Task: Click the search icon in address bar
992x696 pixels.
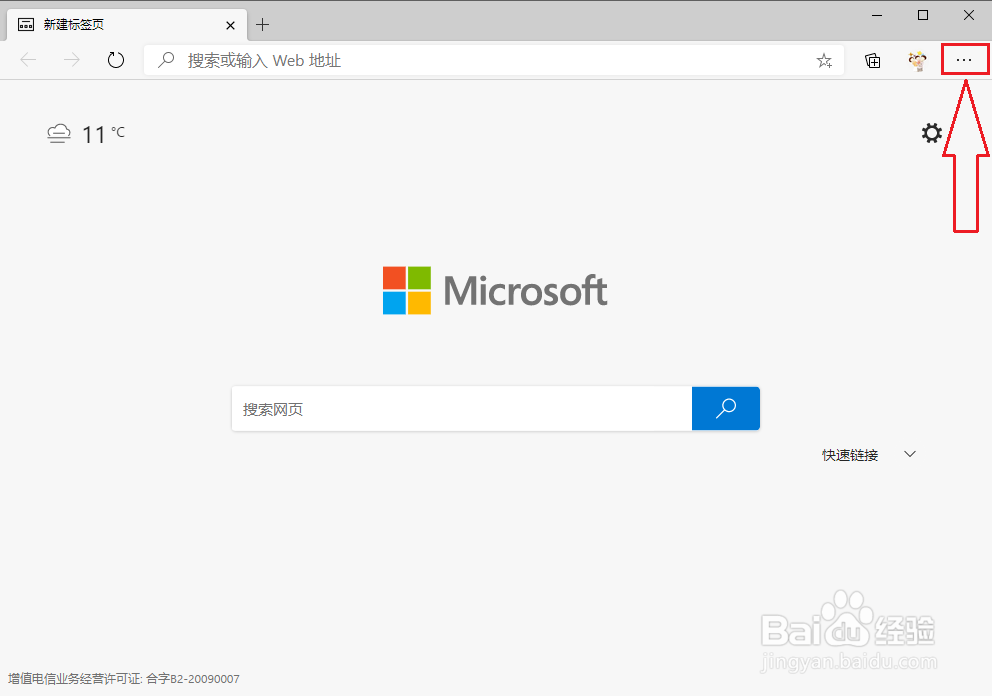Action: pyautogui.click(x=166, y=60)
